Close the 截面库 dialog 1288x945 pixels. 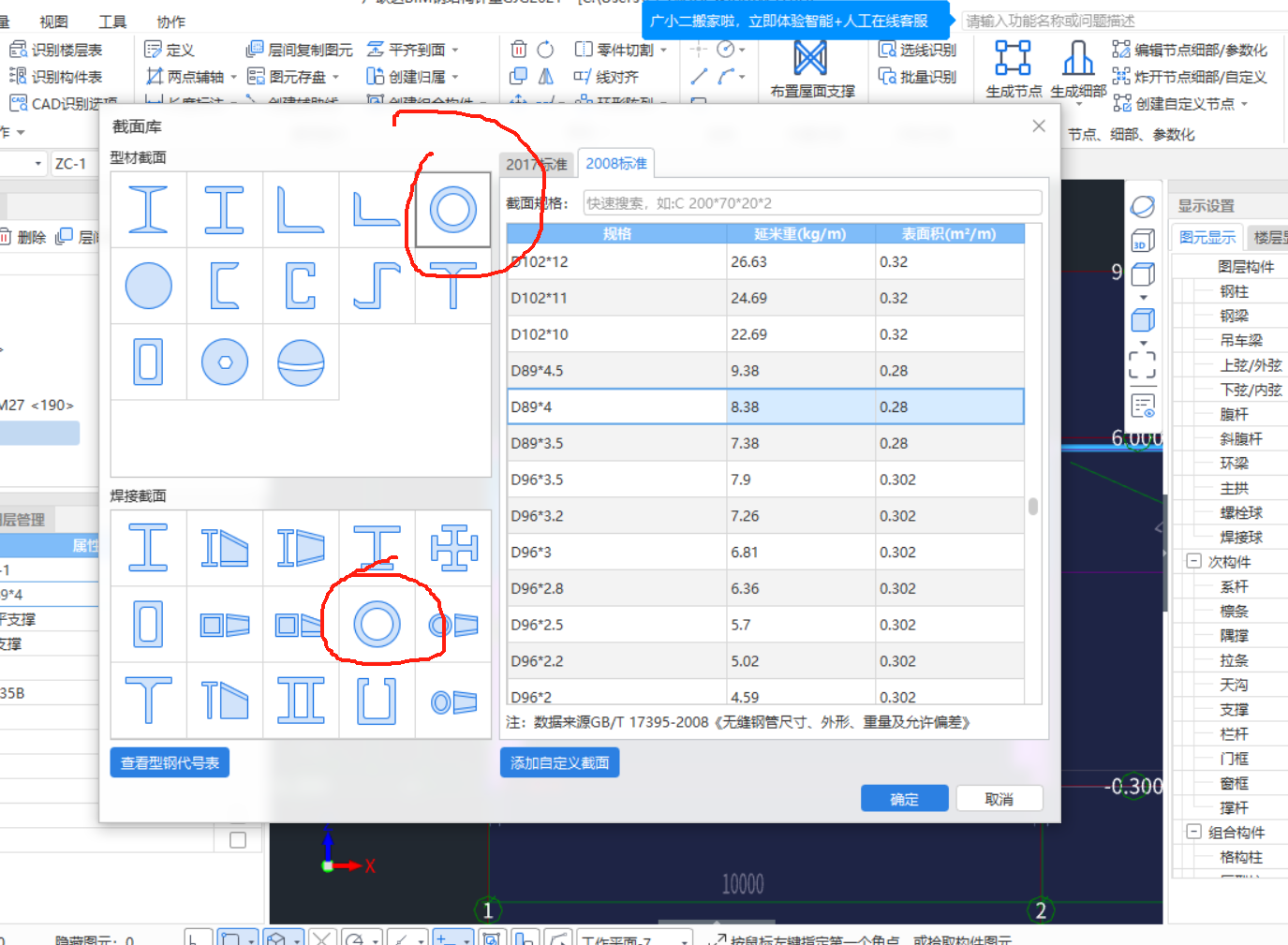pyautogui.click(x=1039, y=126)
